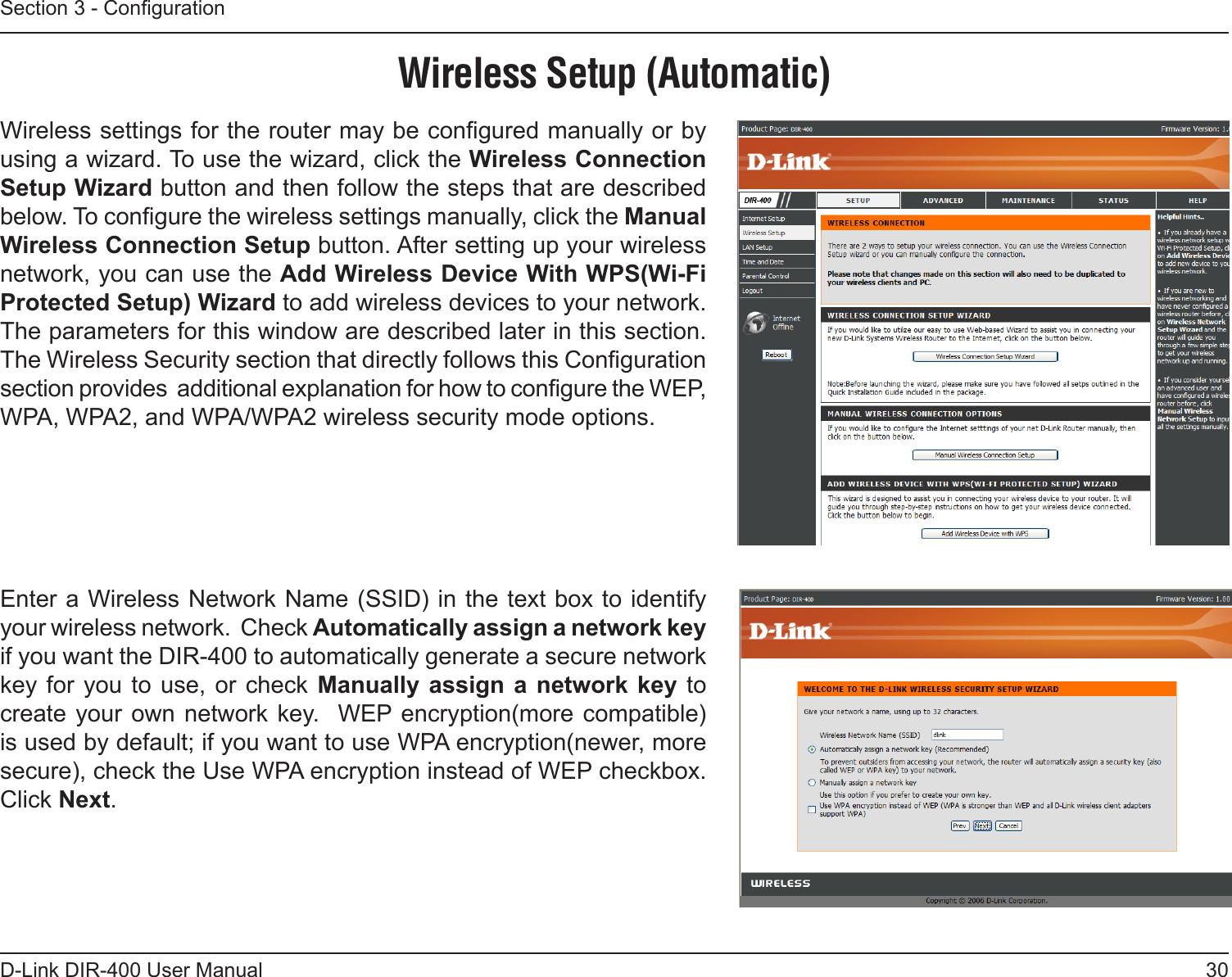Select Manually assign a network key radio

pyautogui.click(x=812, y=783)
